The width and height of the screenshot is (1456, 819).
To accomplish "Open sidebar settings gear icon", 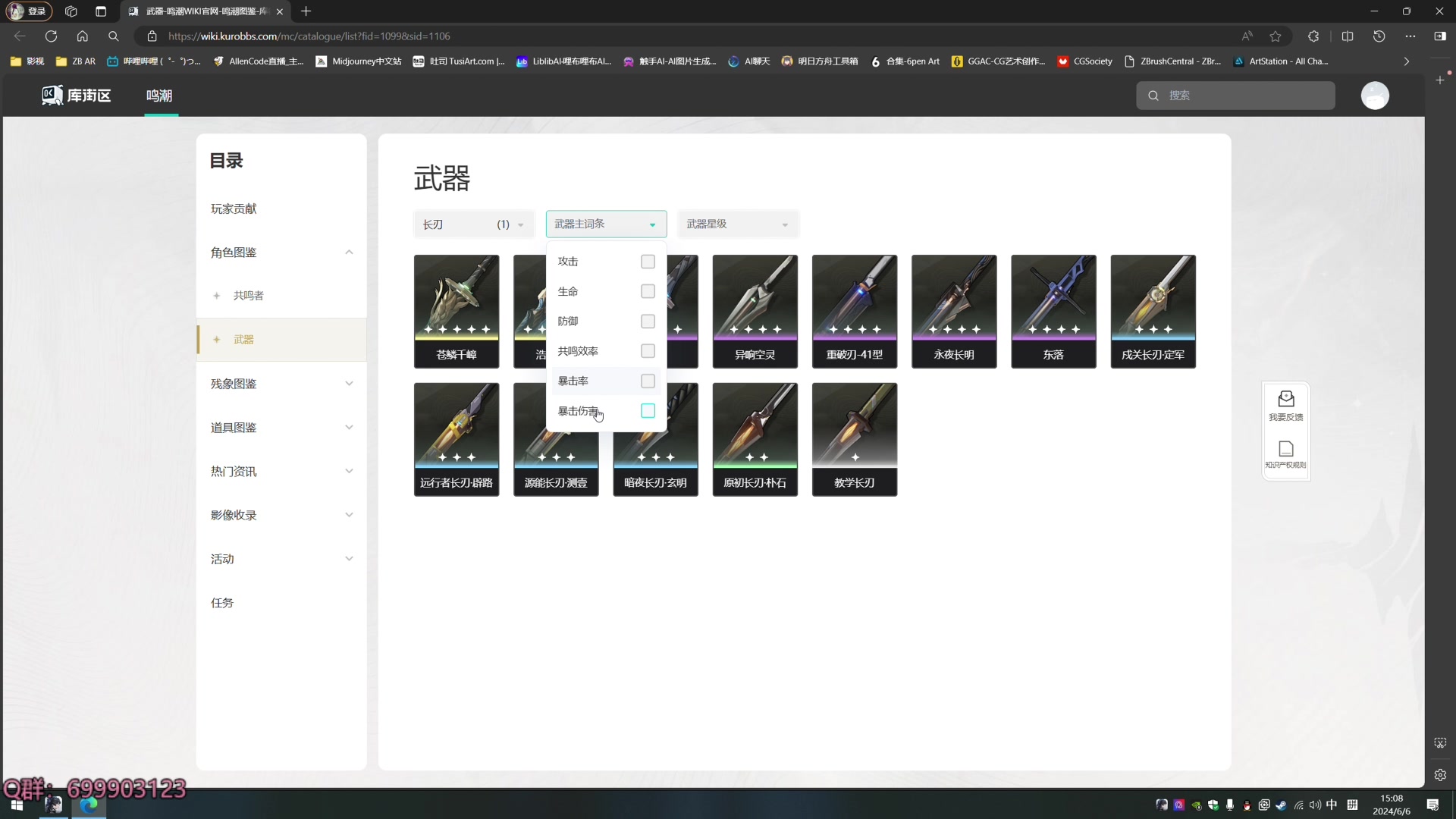I will click(x=1440, y=775).
